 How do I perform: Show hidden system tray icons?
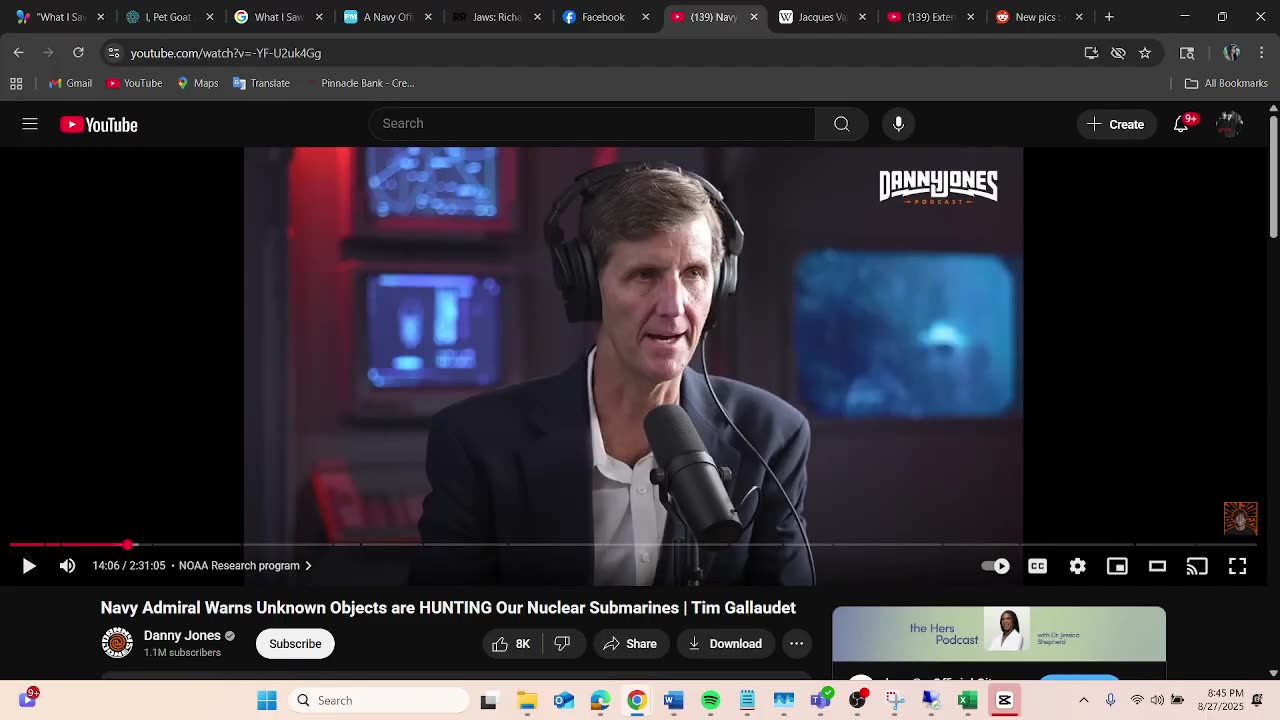point(1083,700)
